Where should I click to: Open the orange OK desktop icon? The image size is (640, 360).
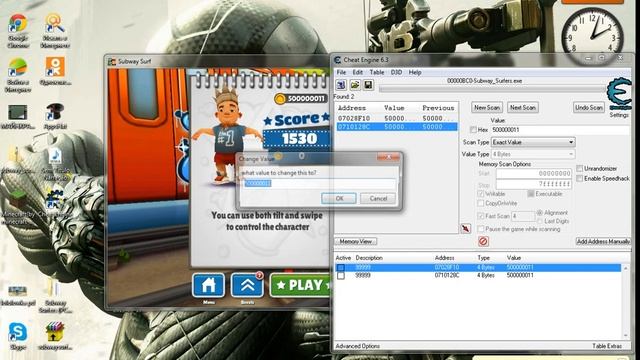(x=55, y=71)
